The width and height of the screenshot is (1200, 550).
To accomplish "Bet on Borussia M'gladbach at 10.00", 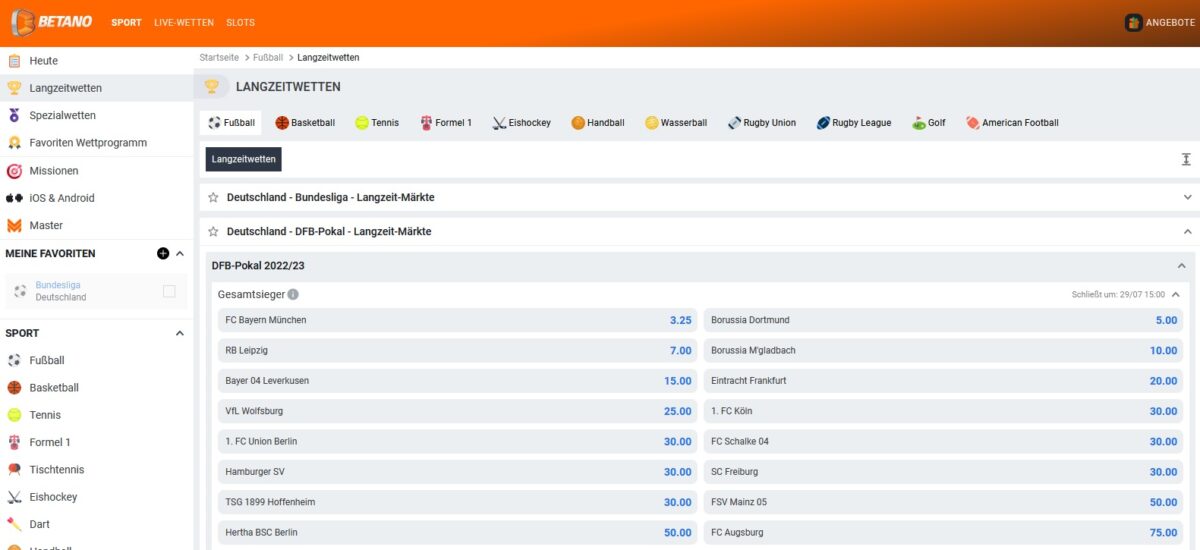I will (943, 350).
